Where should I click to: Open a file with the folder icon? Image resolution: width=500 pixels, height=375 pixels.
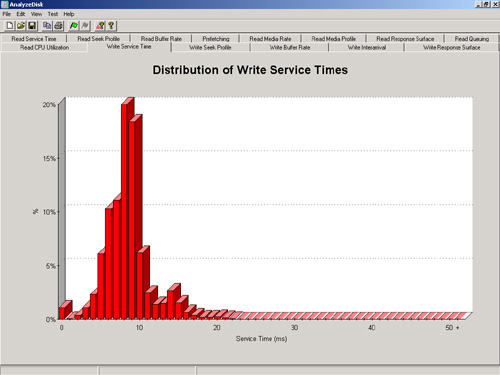pos(21,26)
